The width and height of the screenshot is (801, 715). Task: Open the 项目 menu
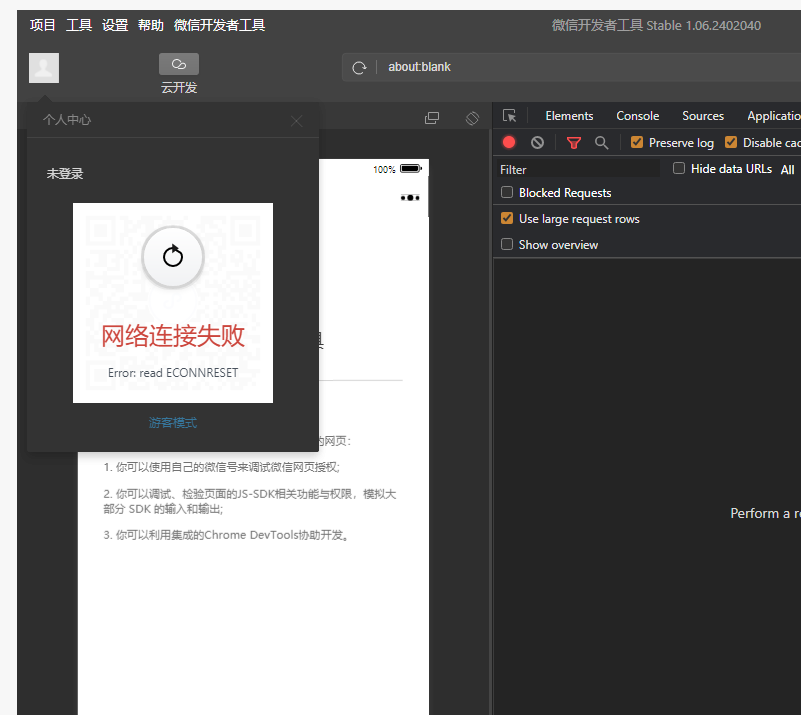click(42, 25)
